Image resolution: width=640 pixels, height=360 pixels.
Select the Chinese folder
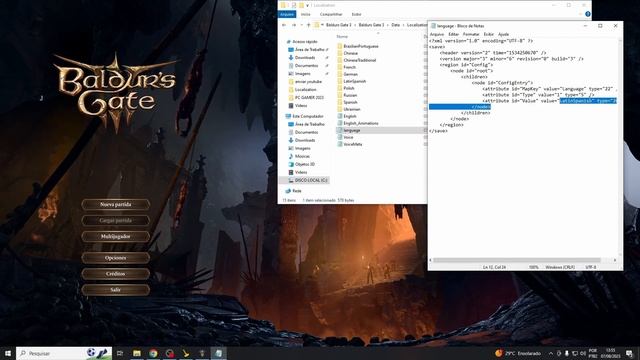coord(351,53)
